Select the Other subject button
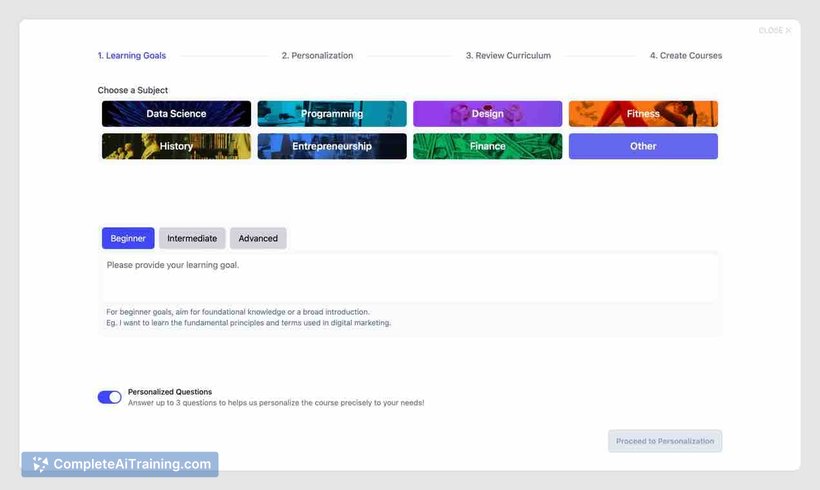This screenshot has height=490, width=820. click(x=643, y=146)
